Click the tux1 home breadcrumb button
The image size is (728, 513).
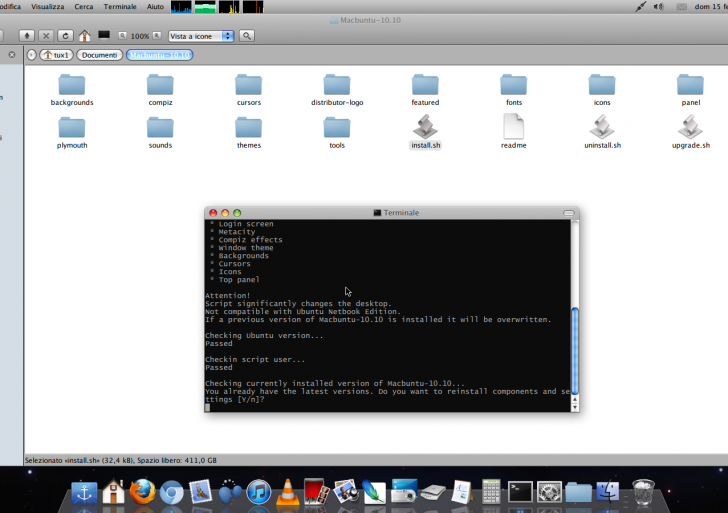click(54, 54)
